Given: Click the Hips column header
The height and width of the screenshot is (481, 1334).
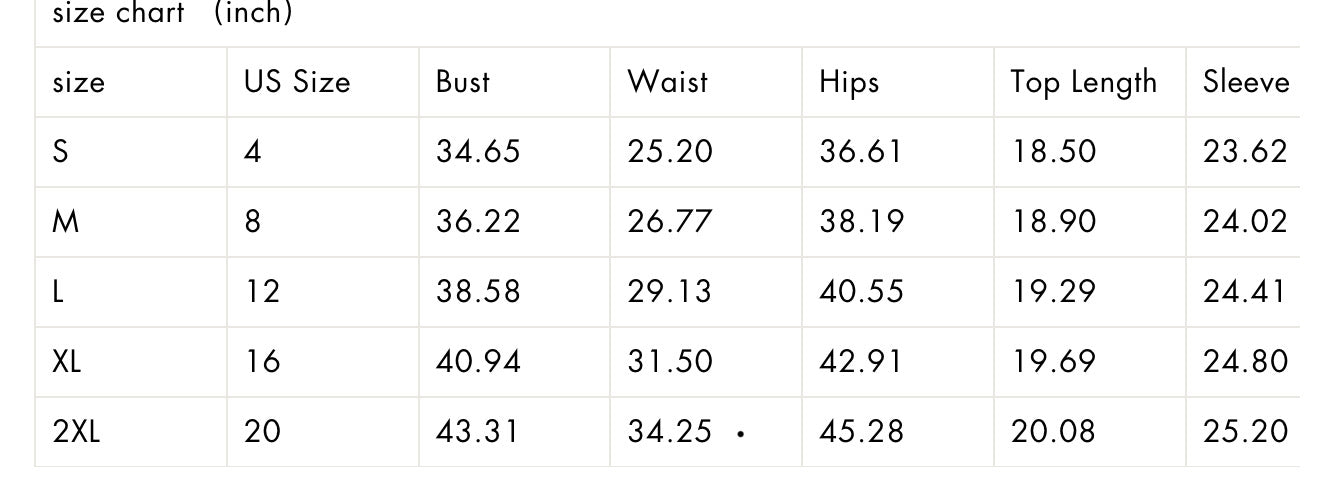Looking at the screenshot, I should click(x=849, y=82).
